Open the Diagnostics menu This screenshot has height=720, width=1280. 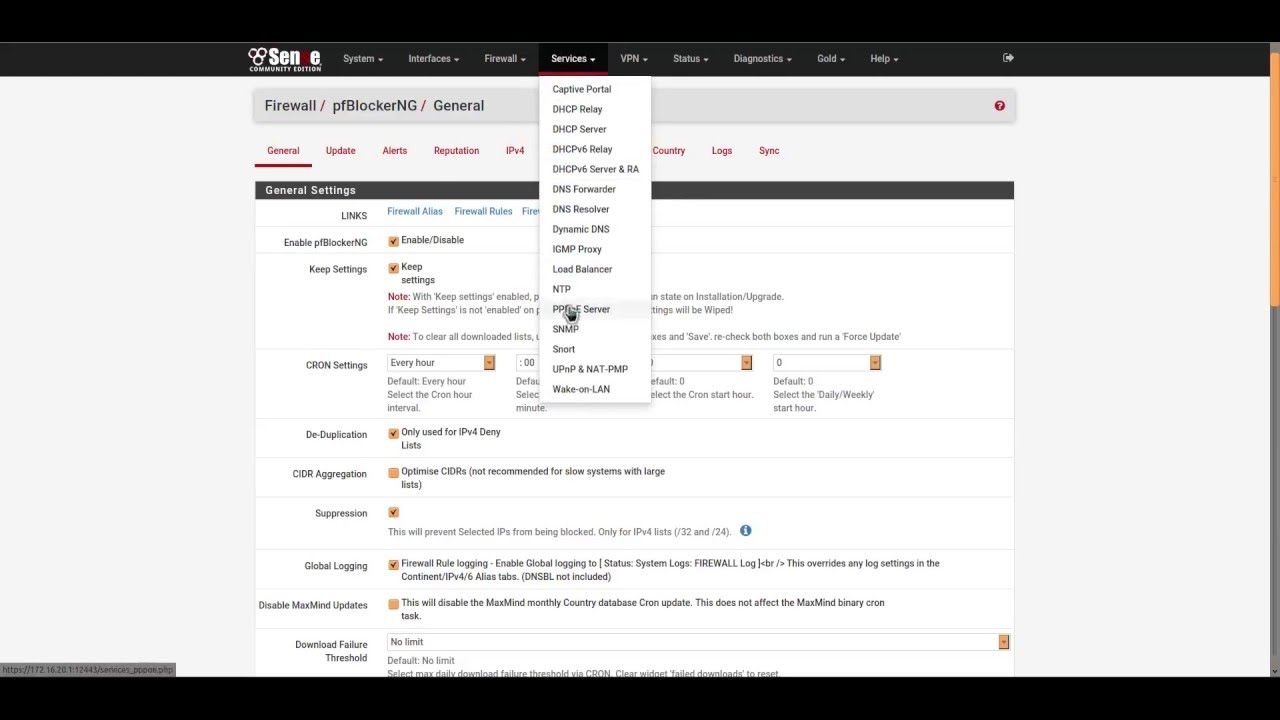762,59
